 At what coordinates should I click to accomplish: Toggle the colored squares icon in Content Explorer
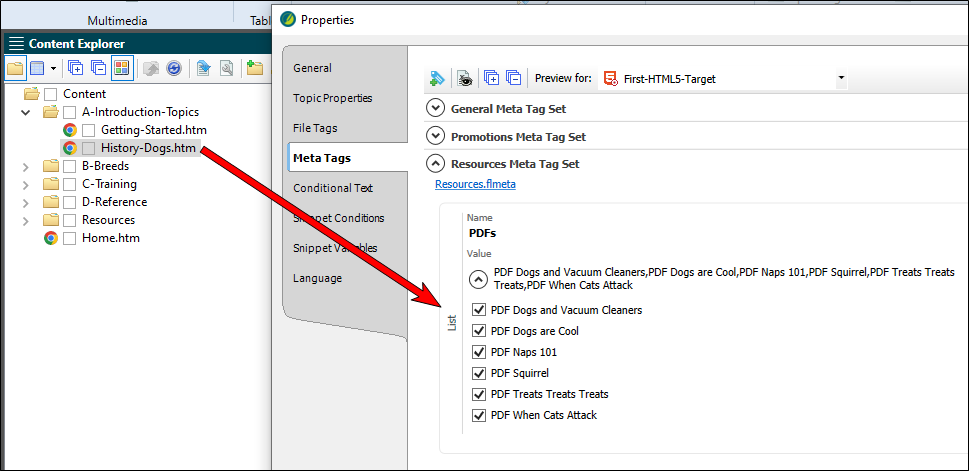tap(122, 68)
